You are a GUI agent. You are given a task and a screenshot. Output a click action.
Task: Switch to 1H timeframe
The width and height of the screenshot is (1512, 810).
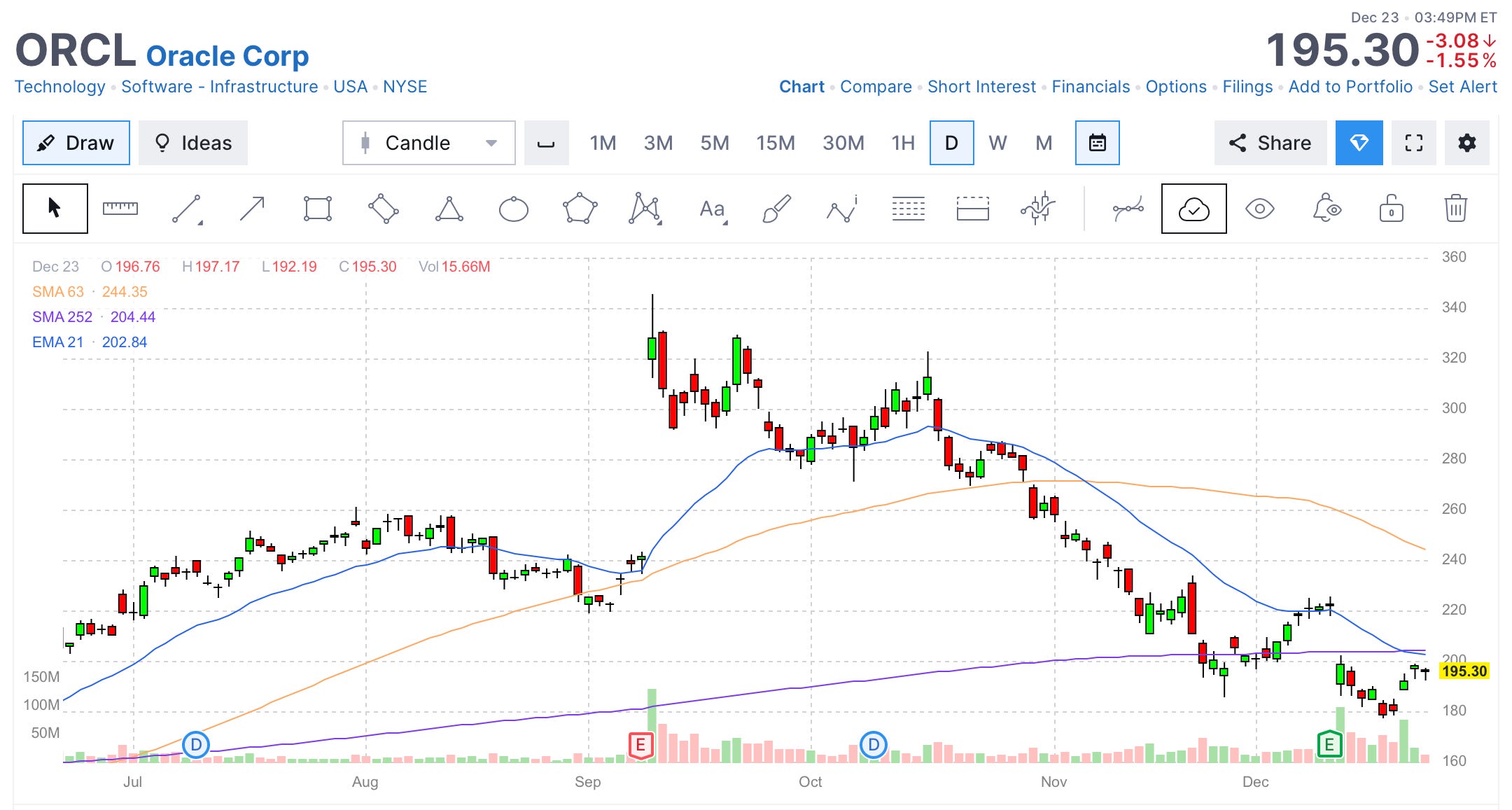[903, 143]
